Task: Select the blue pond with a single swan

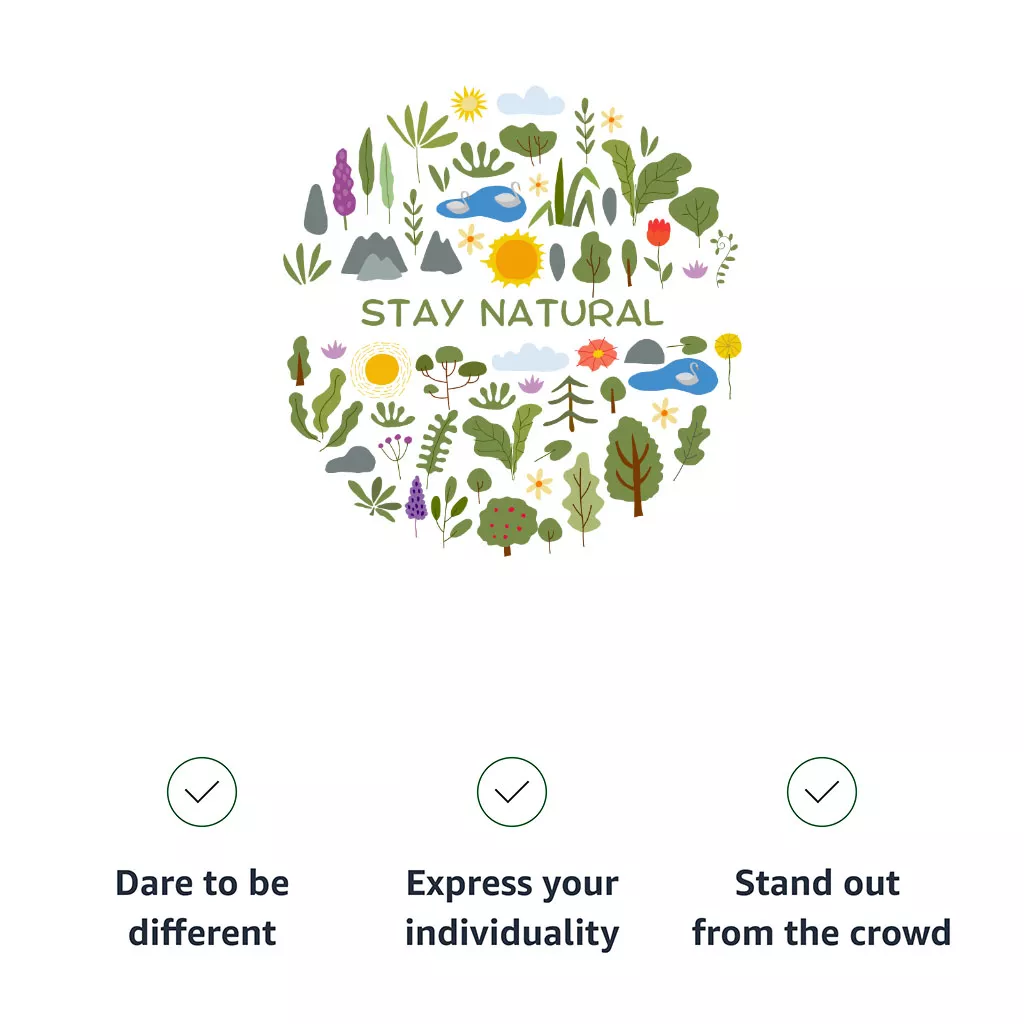Action: click(674, 377)
